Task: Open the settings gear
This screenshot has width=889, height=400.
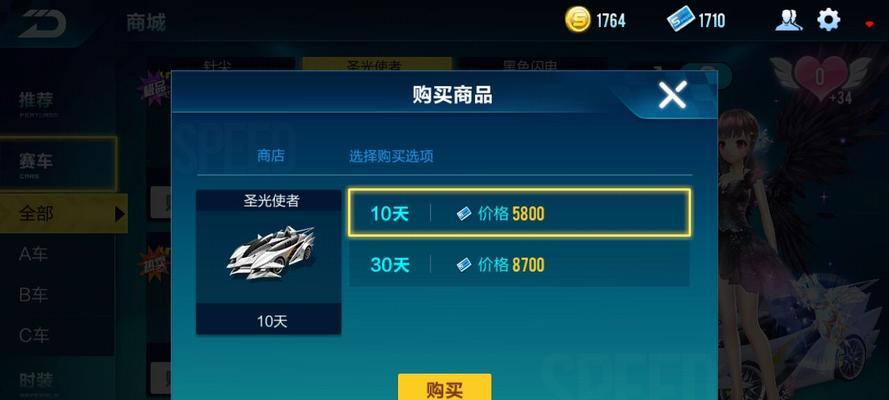Action: click(x=828, y=20)
